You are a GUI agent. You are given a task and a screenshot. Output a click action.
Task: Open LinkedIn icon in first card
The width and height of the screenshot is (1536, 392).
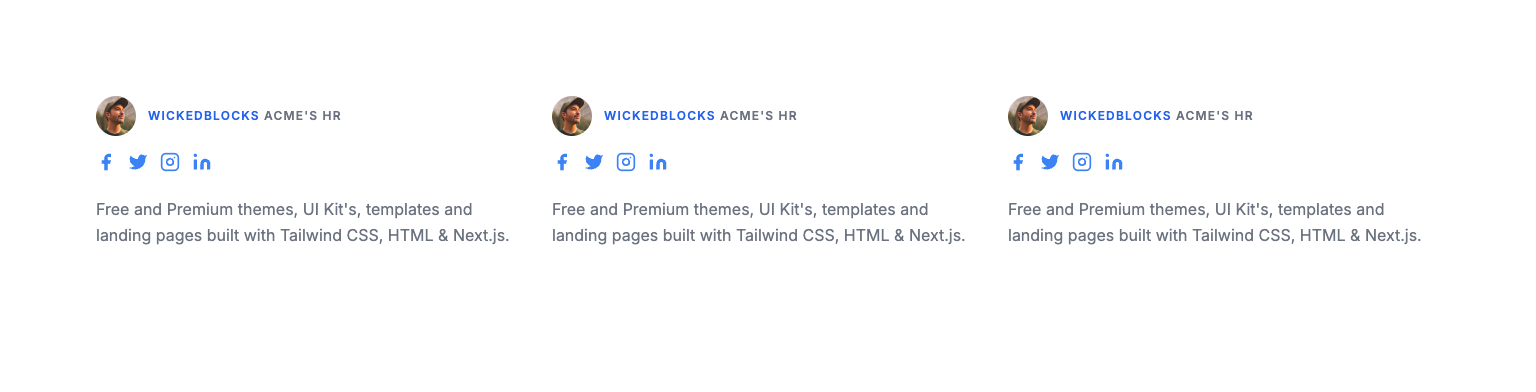pyautogui.click(x=202, y=162)
